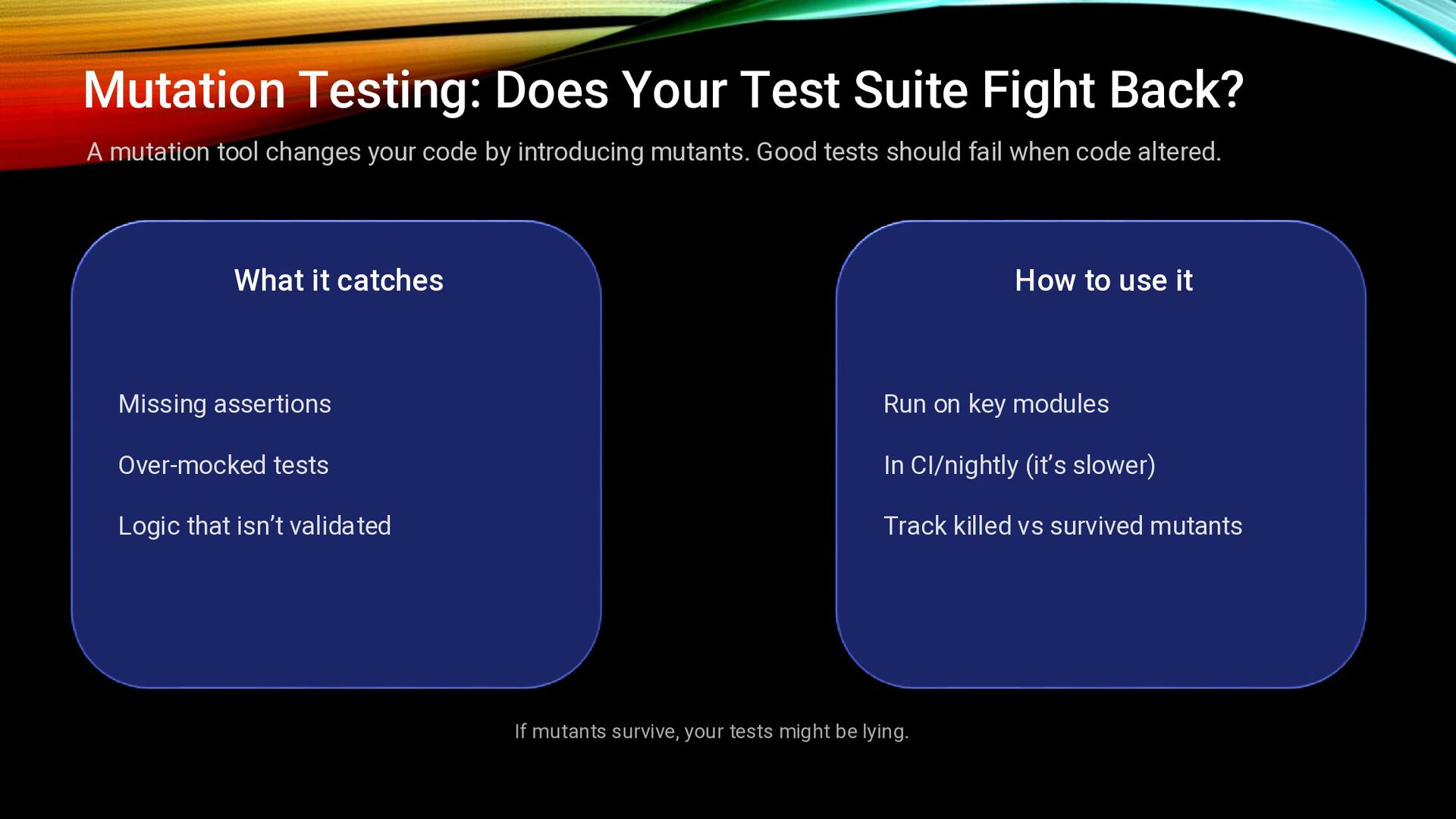Click the "In CI/nightly (it's slower)" text
The image size is (1456, 819).
point(1019,465)
